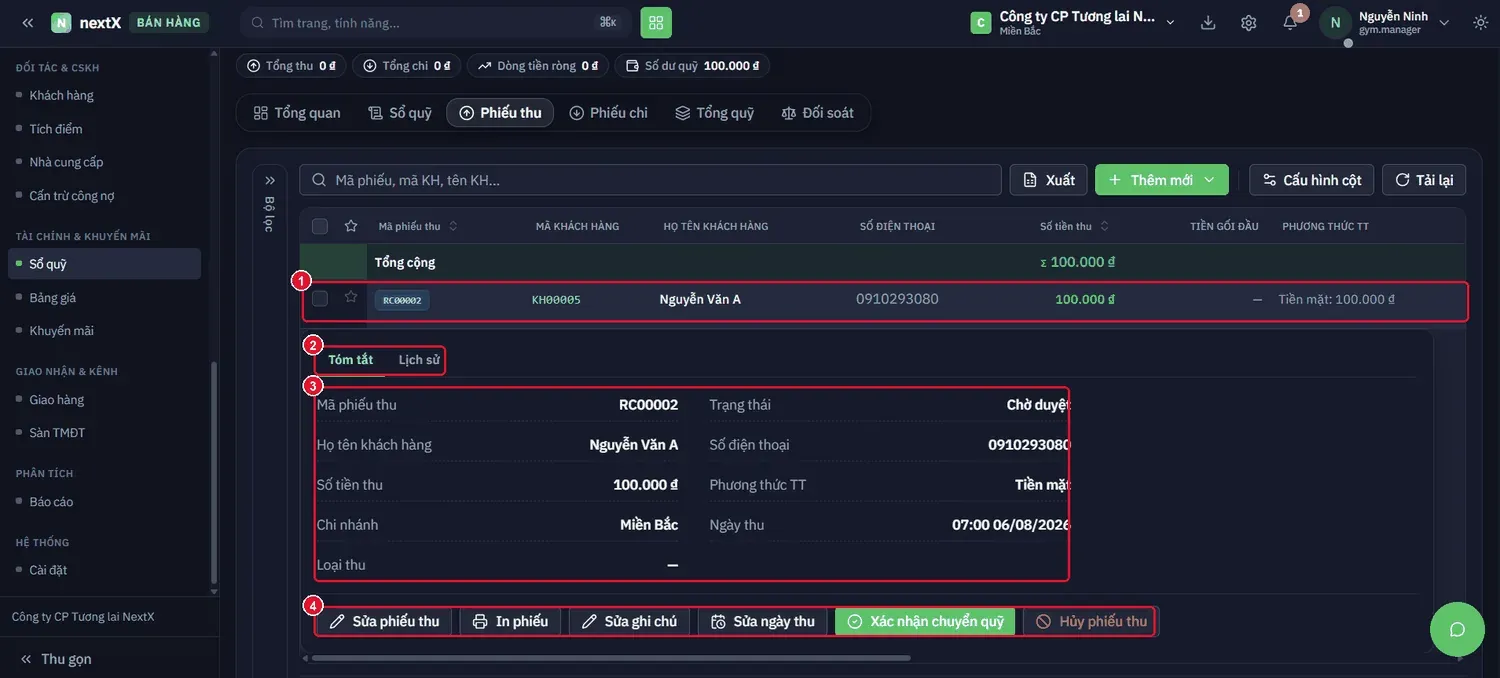Click the horizontal scrollbar under the table
The image size is (1500, 678).
click(x=611, y=658)
